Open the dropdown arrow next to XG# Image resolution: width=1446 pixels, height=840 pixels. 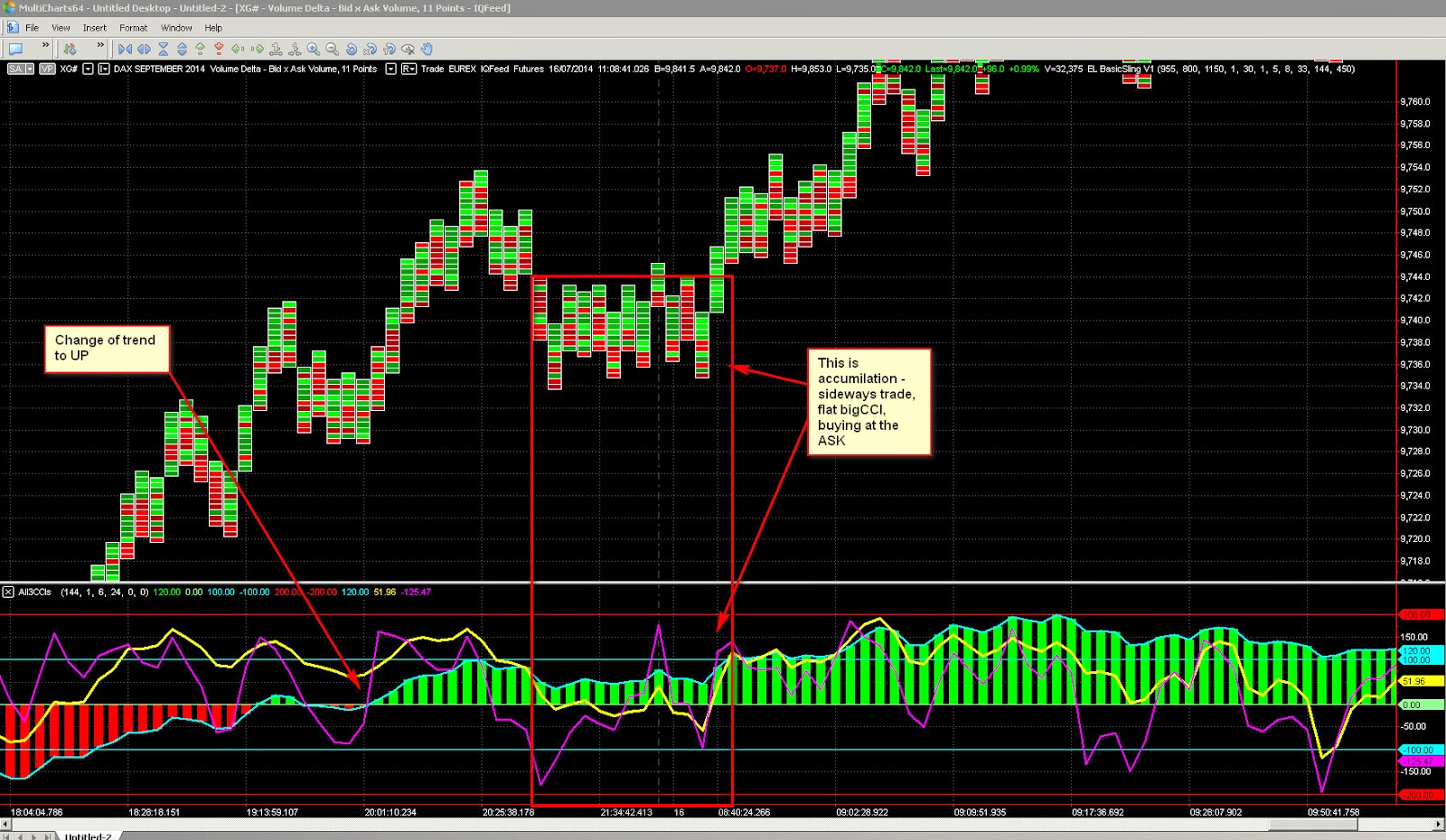coord(88,69)
